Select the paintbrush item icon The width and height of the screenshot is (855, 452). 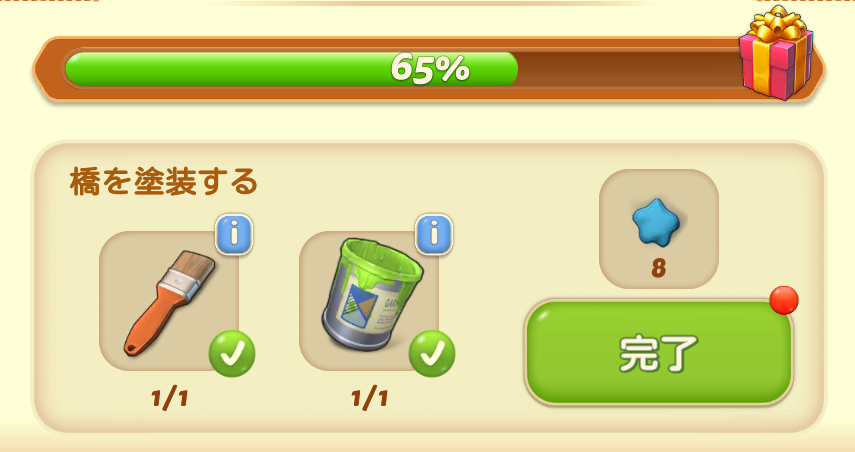click(x=170, y=303)
